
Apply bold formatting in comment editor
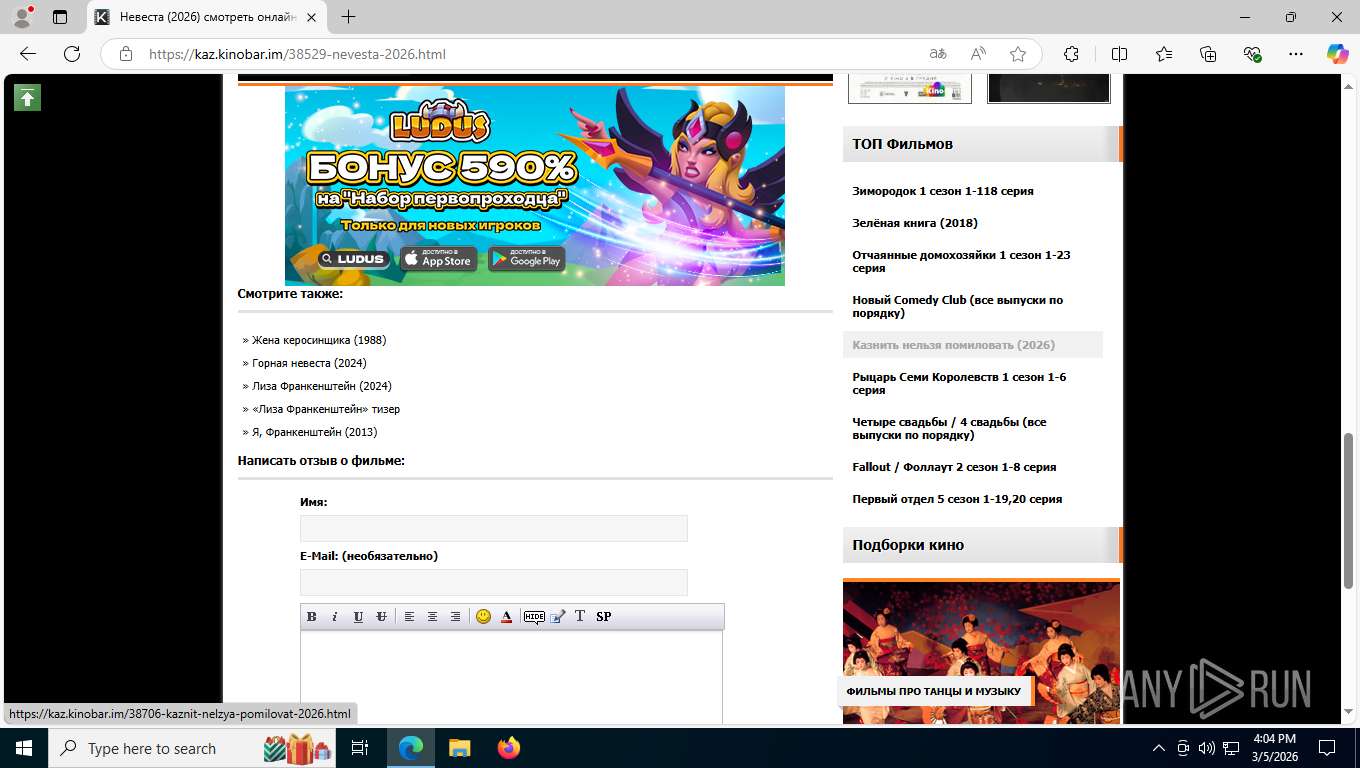(311, 617)
